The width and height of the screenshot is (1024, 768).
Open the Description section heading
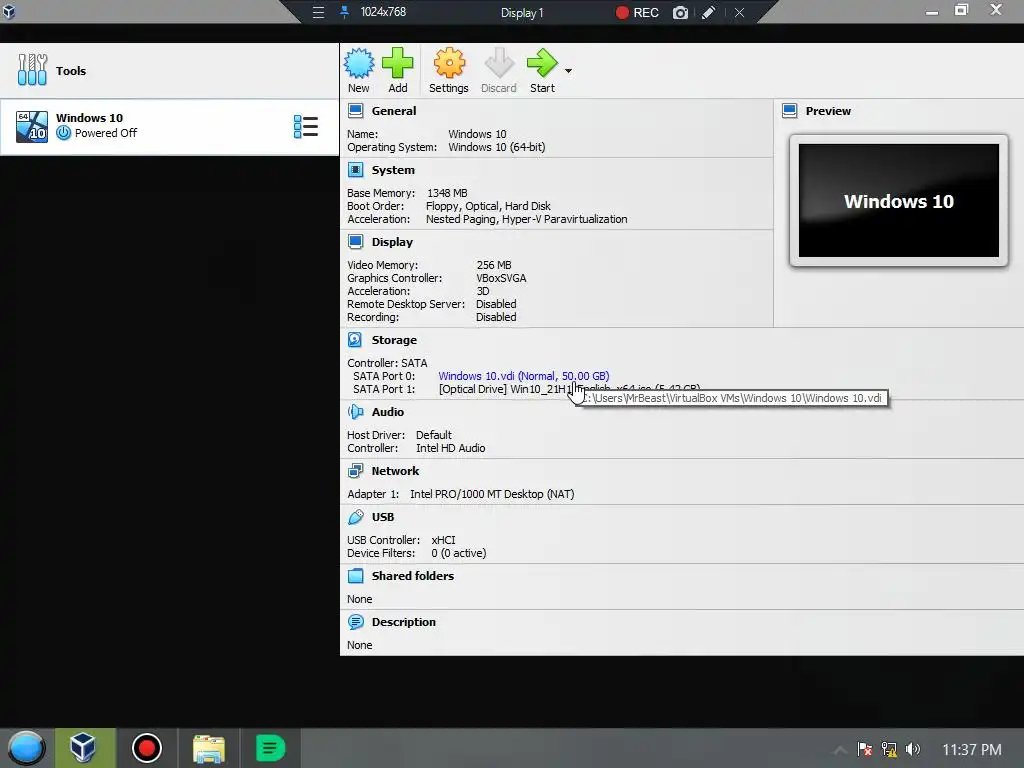pyautogui.click(x=404, y=622)
